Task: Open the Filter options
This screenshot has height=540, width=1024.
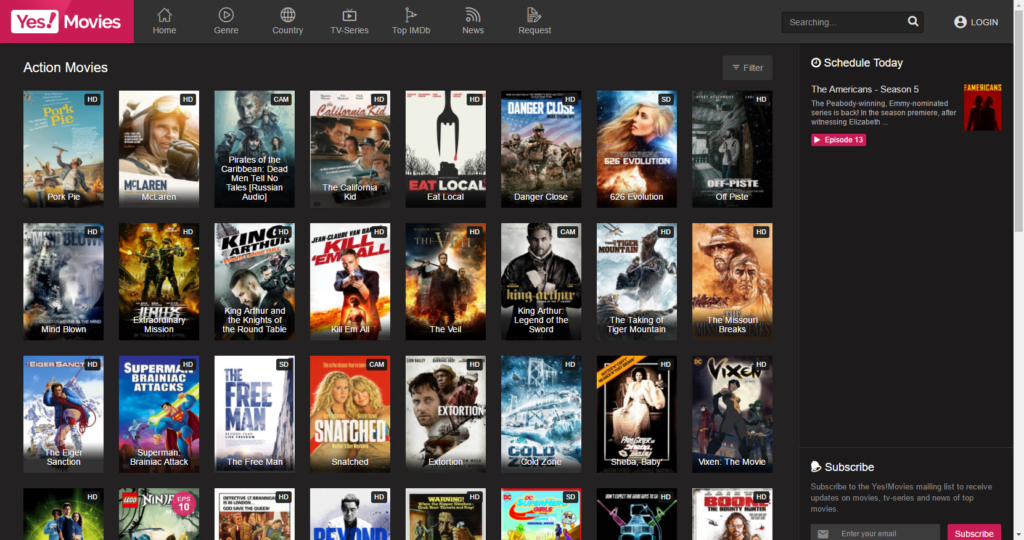Action: (x=747, y=68)
